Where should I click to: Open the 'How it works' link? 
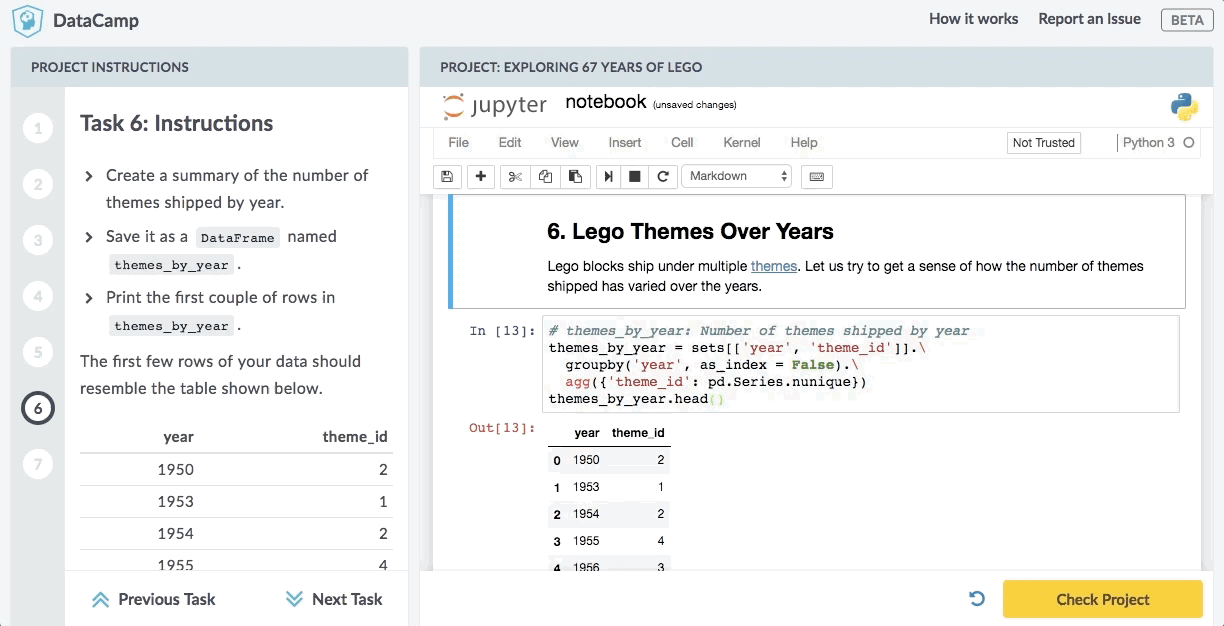(x=973, y=19)
